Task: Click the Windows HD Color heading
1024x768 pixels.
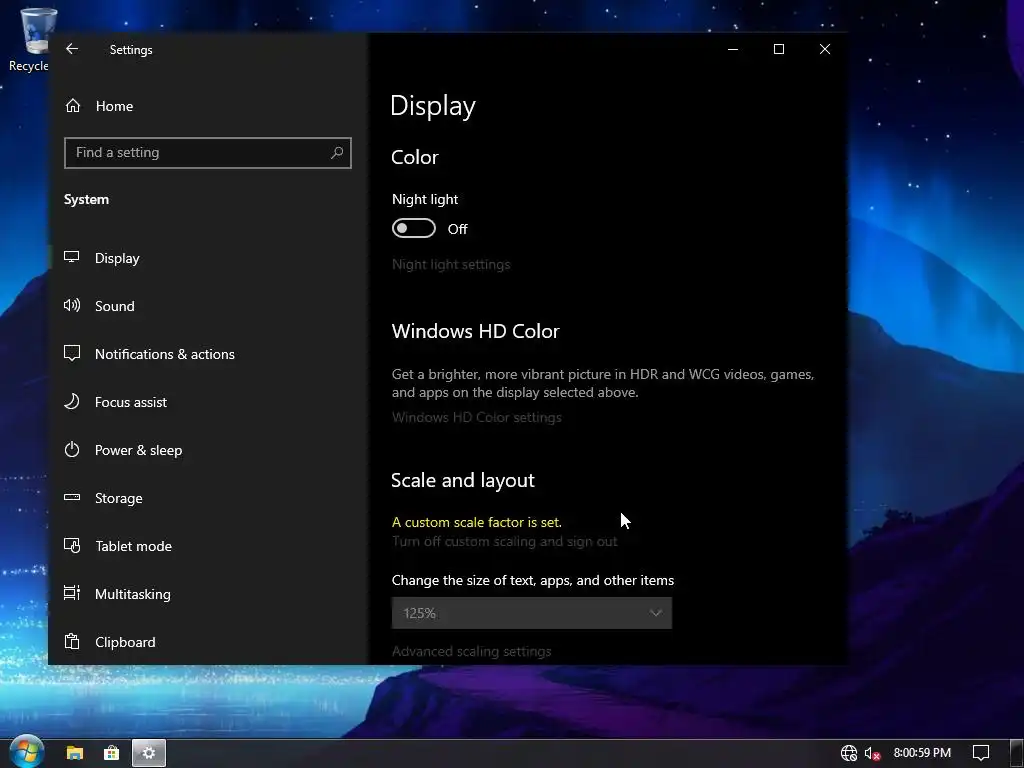Action: click(475, 331)
